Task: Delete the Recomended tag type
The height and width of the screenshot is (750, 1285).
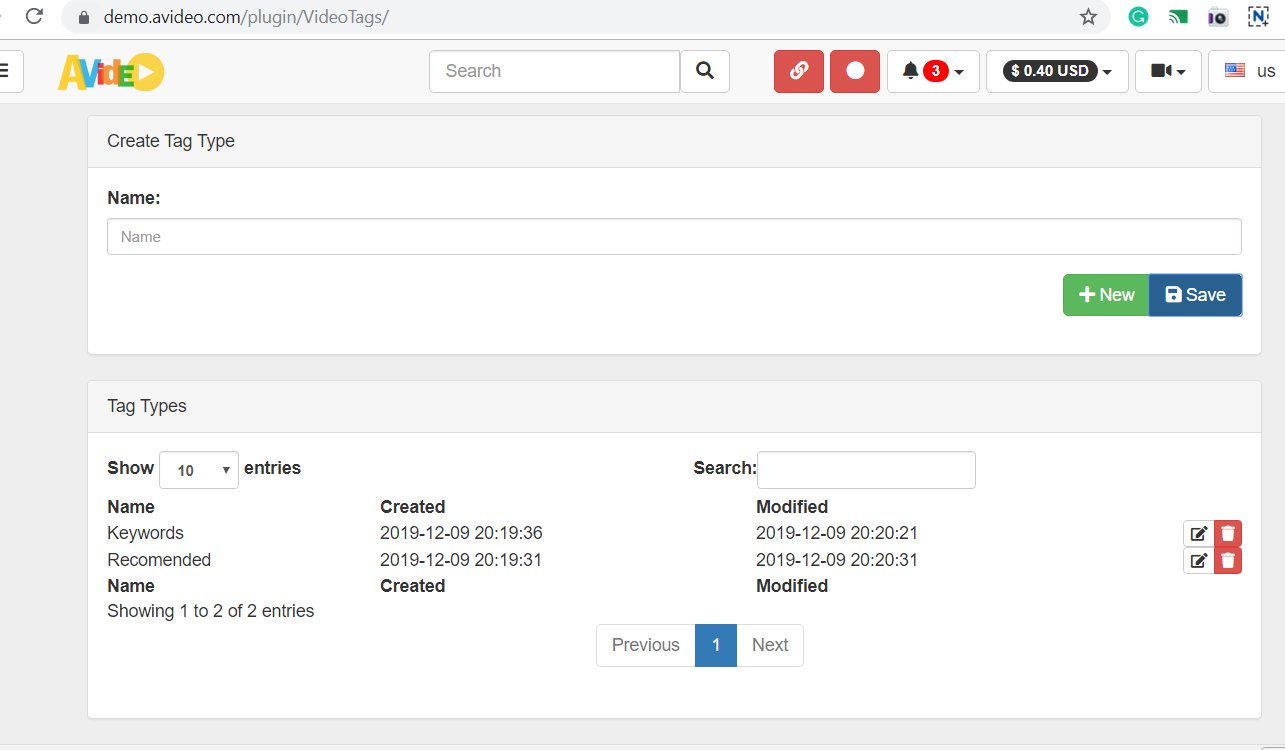Action: click(1227, 560)
